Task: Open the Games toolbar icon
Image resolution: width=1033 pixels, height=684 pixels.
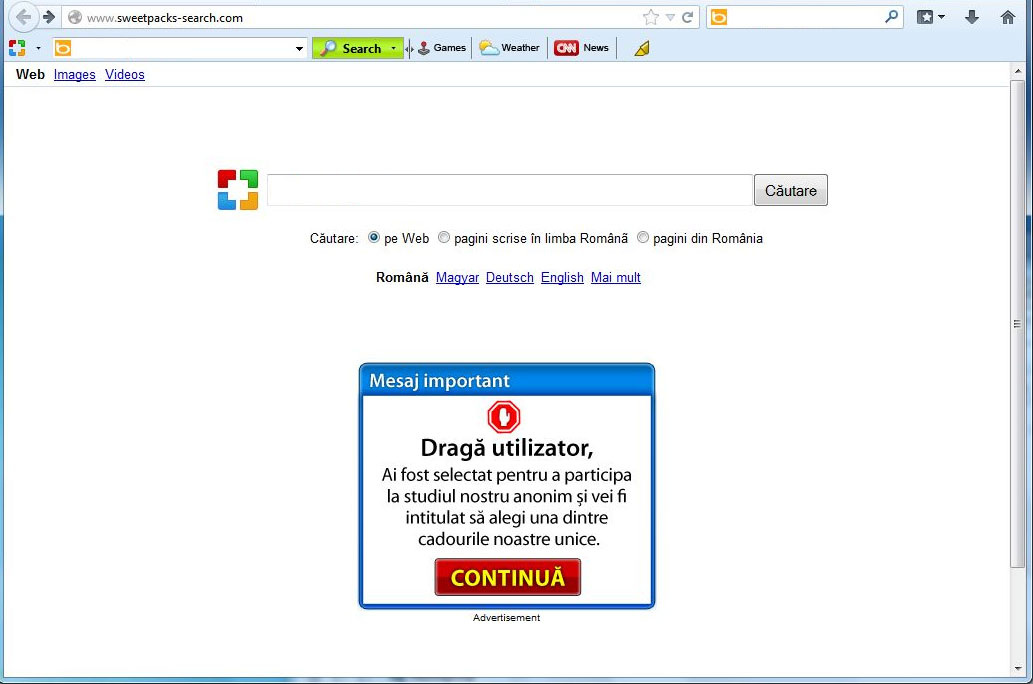Action: (440, 47)
